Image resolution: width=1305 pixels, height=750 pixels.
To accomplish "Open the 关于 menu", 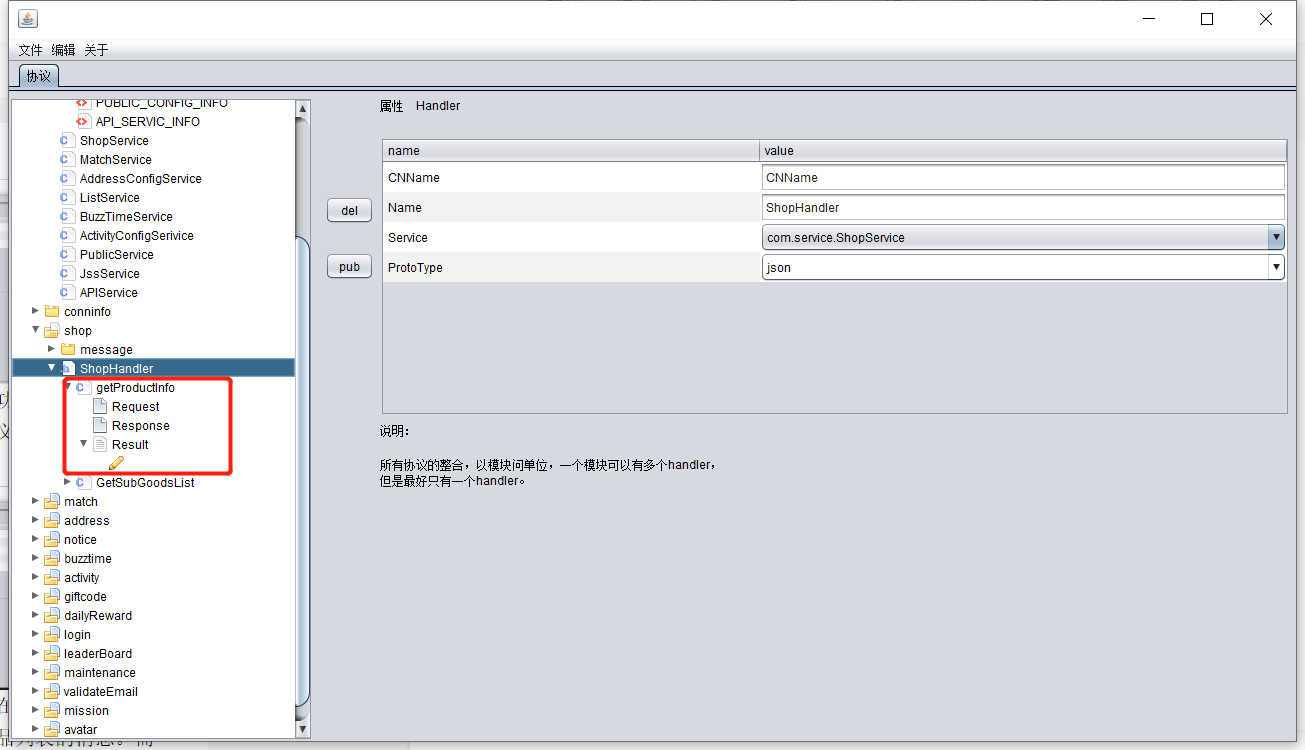I will click(96, 50).
